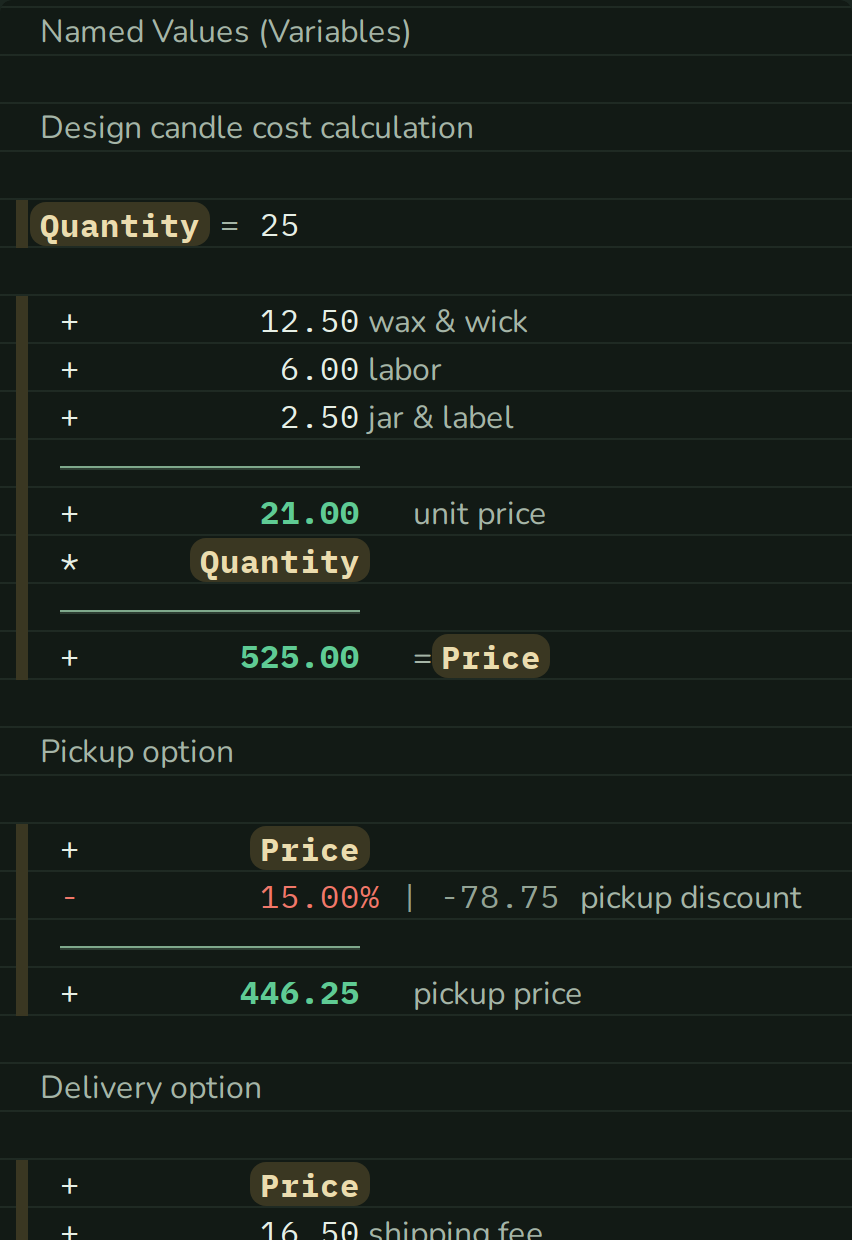Select the 21.00 unit price result
This screenshot has width=852, height=1240.
(x=309, y=514)
